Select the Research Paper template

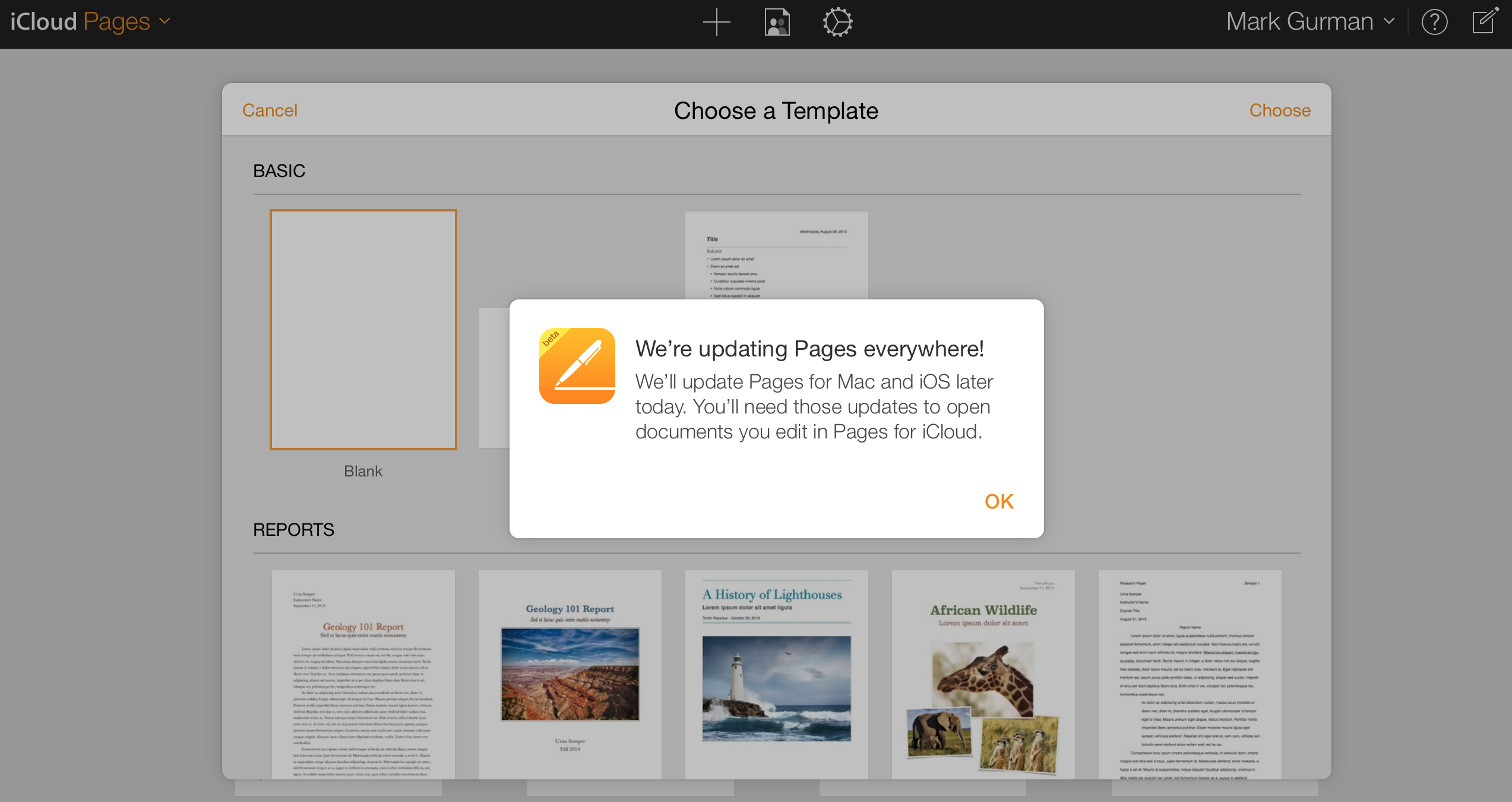[1190, 675]
